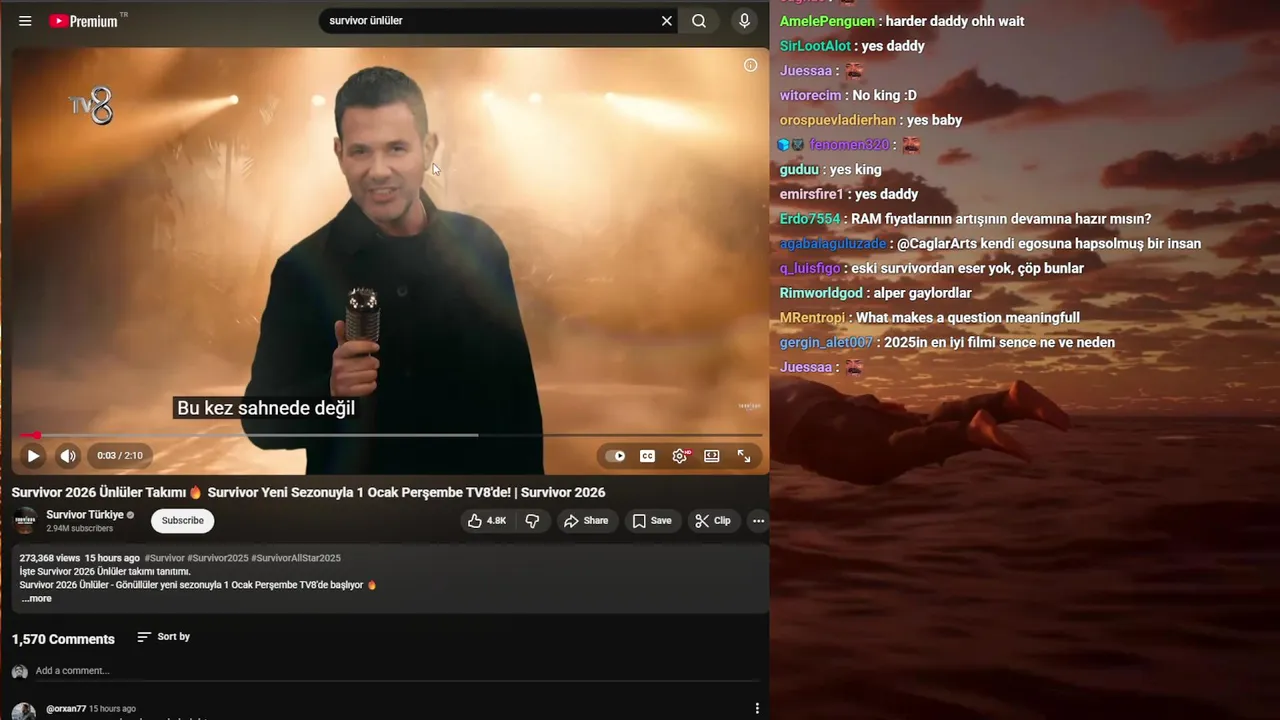Image resolution: width=1280 pixels, height=720 pixels.
Task: Click chat username agabalaguluzade
Action: (x=833, y=244)
